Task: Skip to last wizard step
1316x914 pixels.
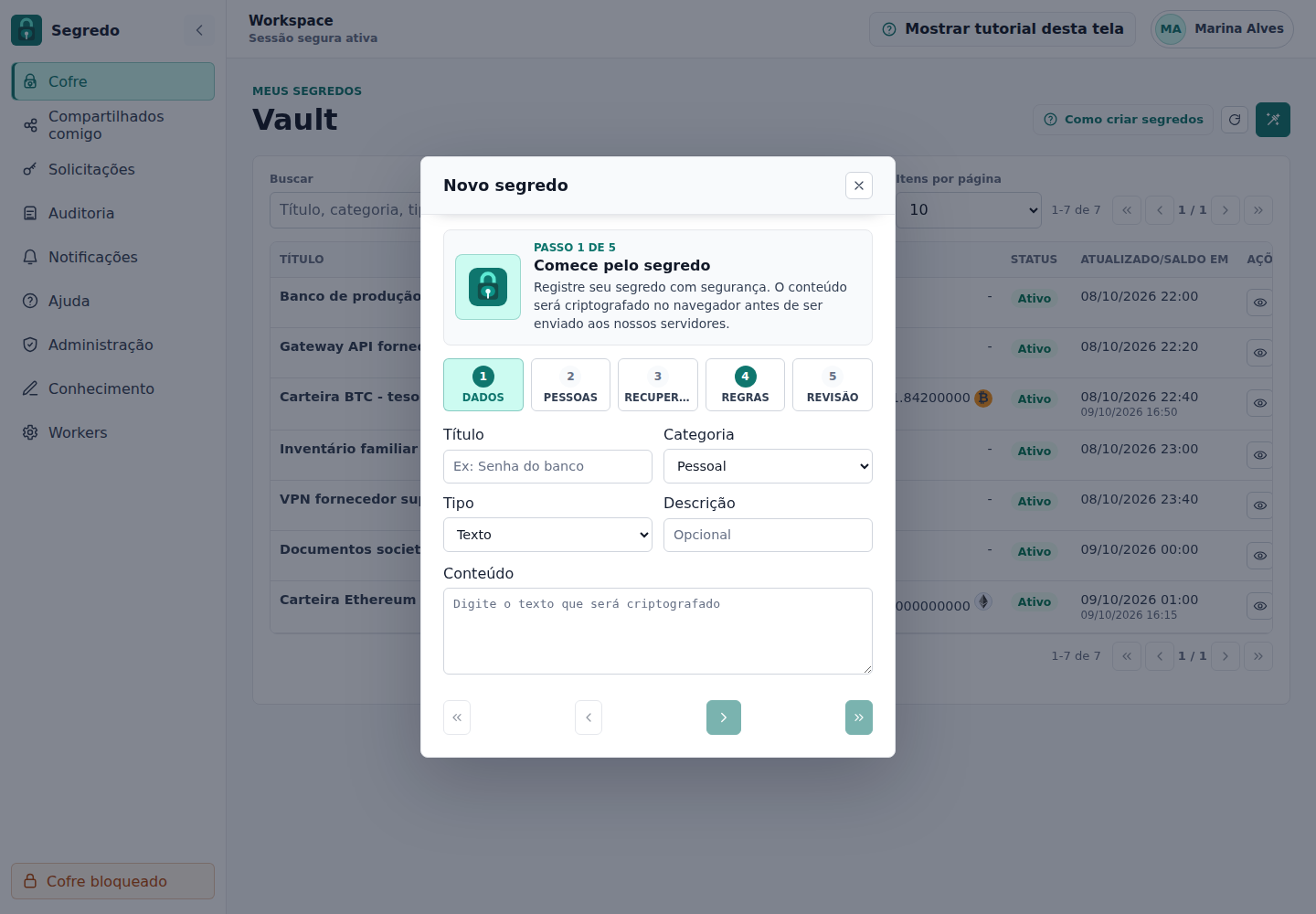Action: coord(859,717)
